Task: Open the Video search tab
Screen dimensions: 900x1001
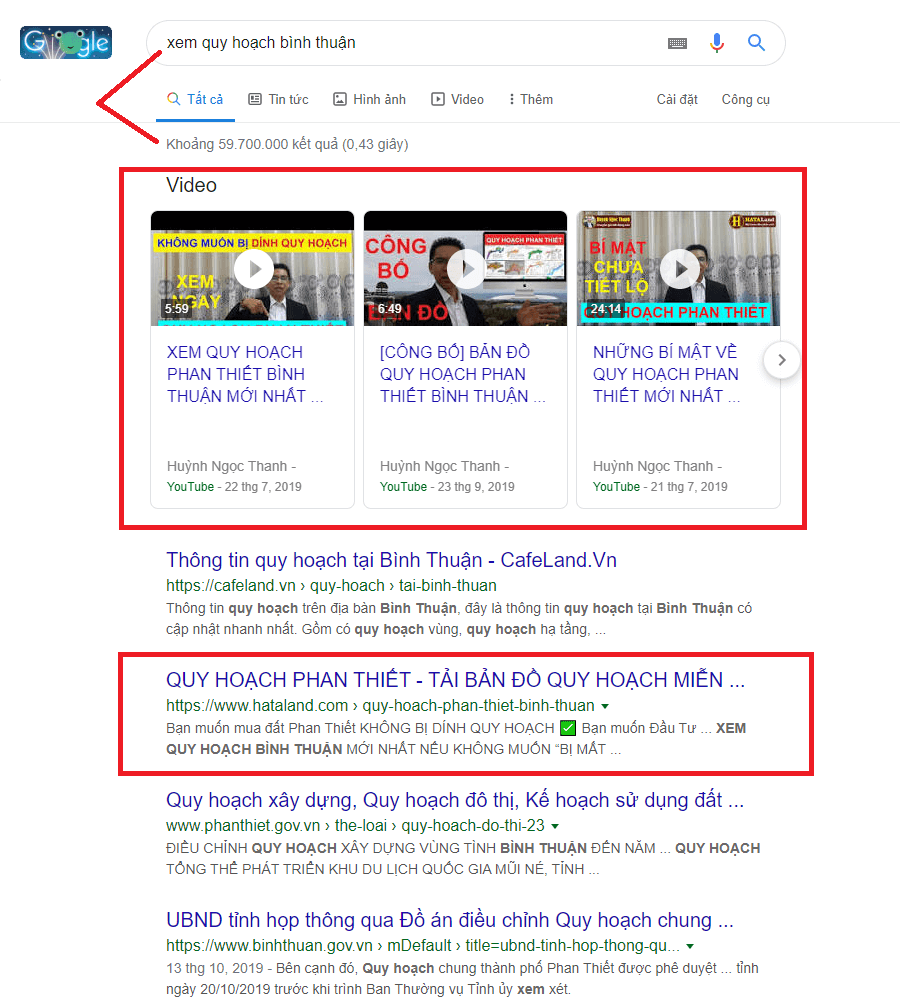Action: tap(457, 99)
